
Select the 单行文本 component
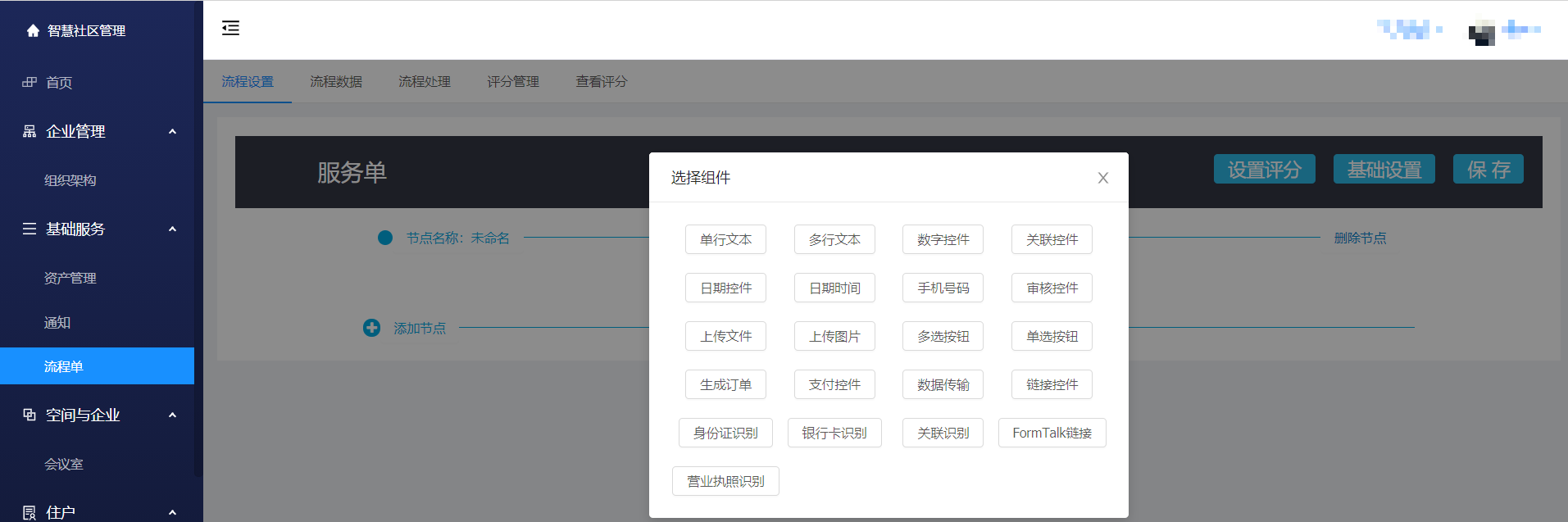pyautogui.click(x=725, y=239)
